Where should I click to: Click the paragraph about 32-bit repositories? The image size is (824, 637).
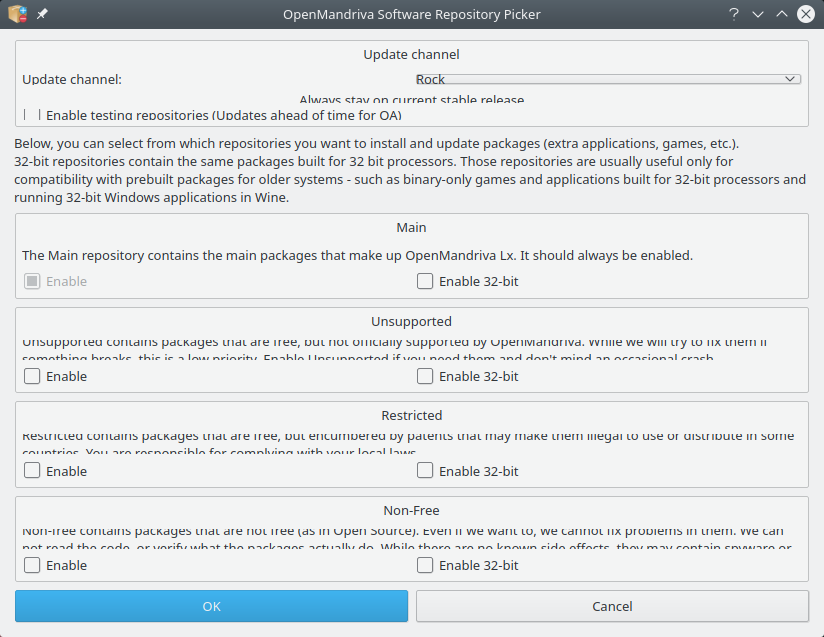(x=410, y=170)
